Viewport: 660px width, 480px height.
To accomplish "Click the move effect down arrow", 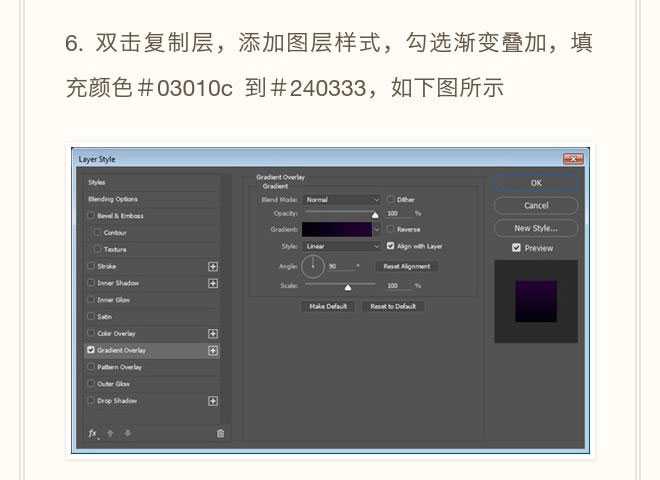I will [x=127, y=433].
